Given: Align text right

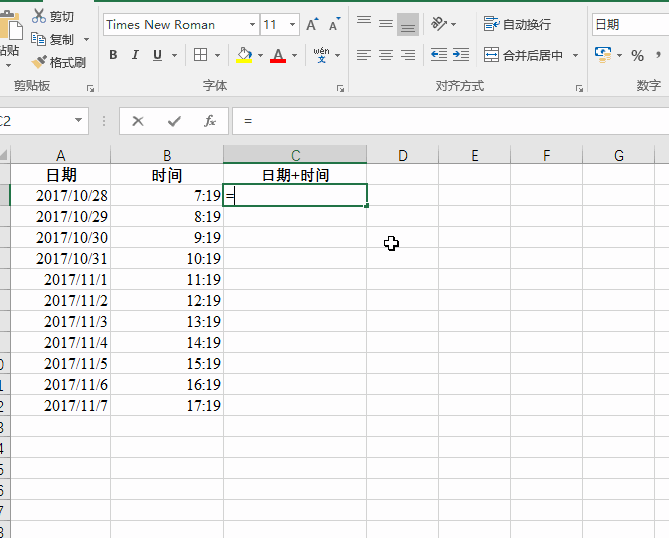Looking at the screenshot, I should click(408, 55).
